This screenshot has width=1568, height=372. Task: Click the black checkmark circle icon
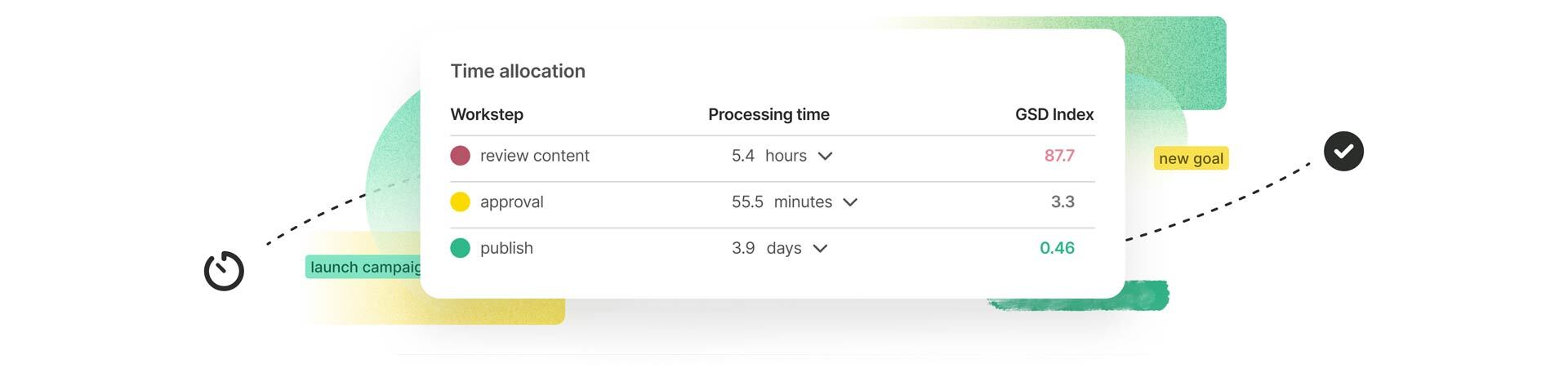pos(1343,151)
